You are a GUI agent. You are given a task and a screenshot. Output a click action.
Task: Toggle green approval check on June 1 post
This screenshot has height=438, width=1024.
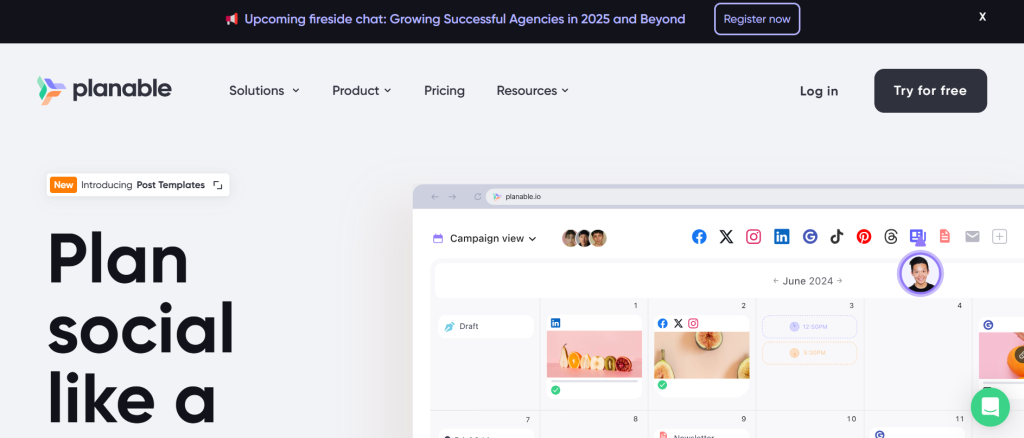tap(555, 389)
